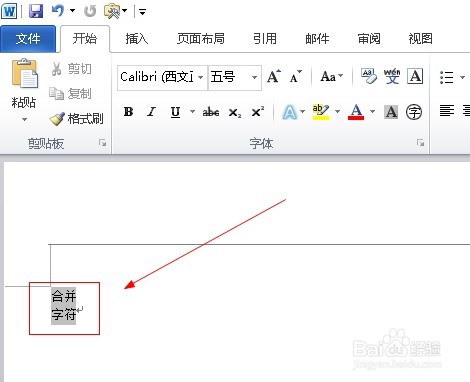This screenshot has width=470, height=382.
Task: Click the Calibri font name box
Action: [157, 77]
